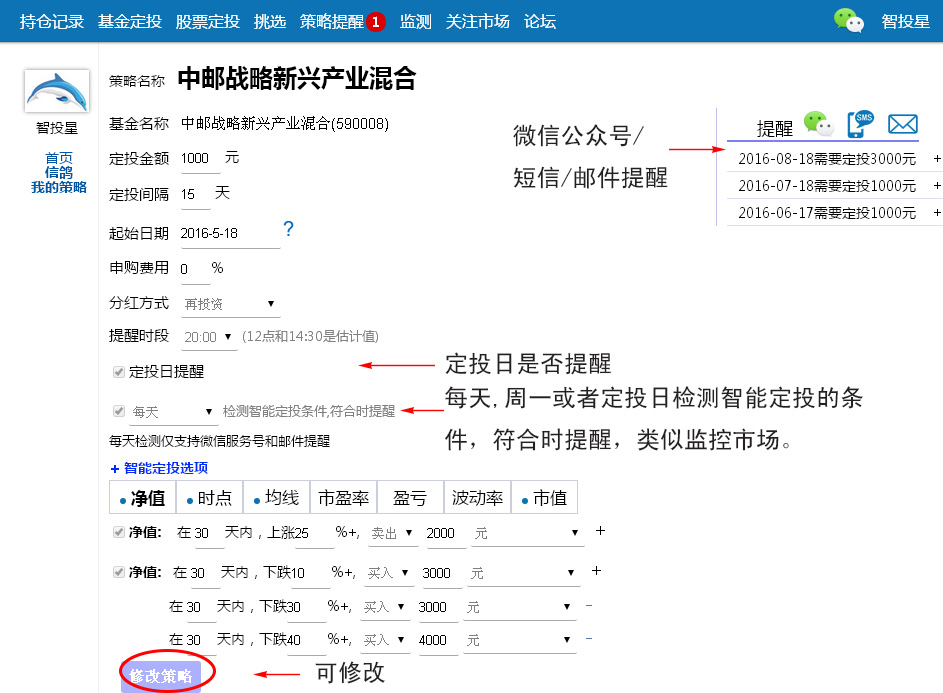Add a condition after the 下跌10 row

coord(597,570)
